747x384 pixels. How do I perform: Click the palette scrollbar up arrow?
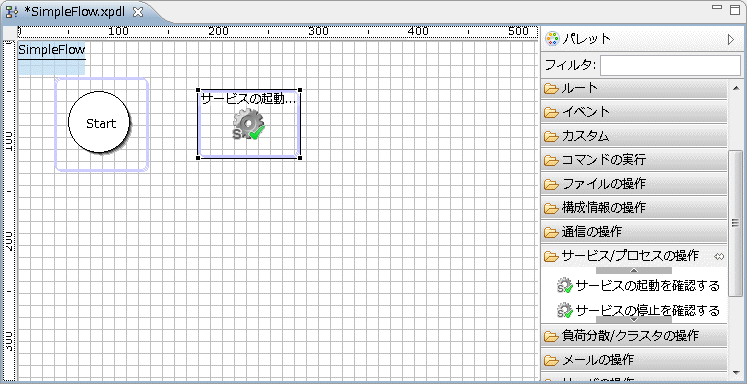(x=736, y=88)
